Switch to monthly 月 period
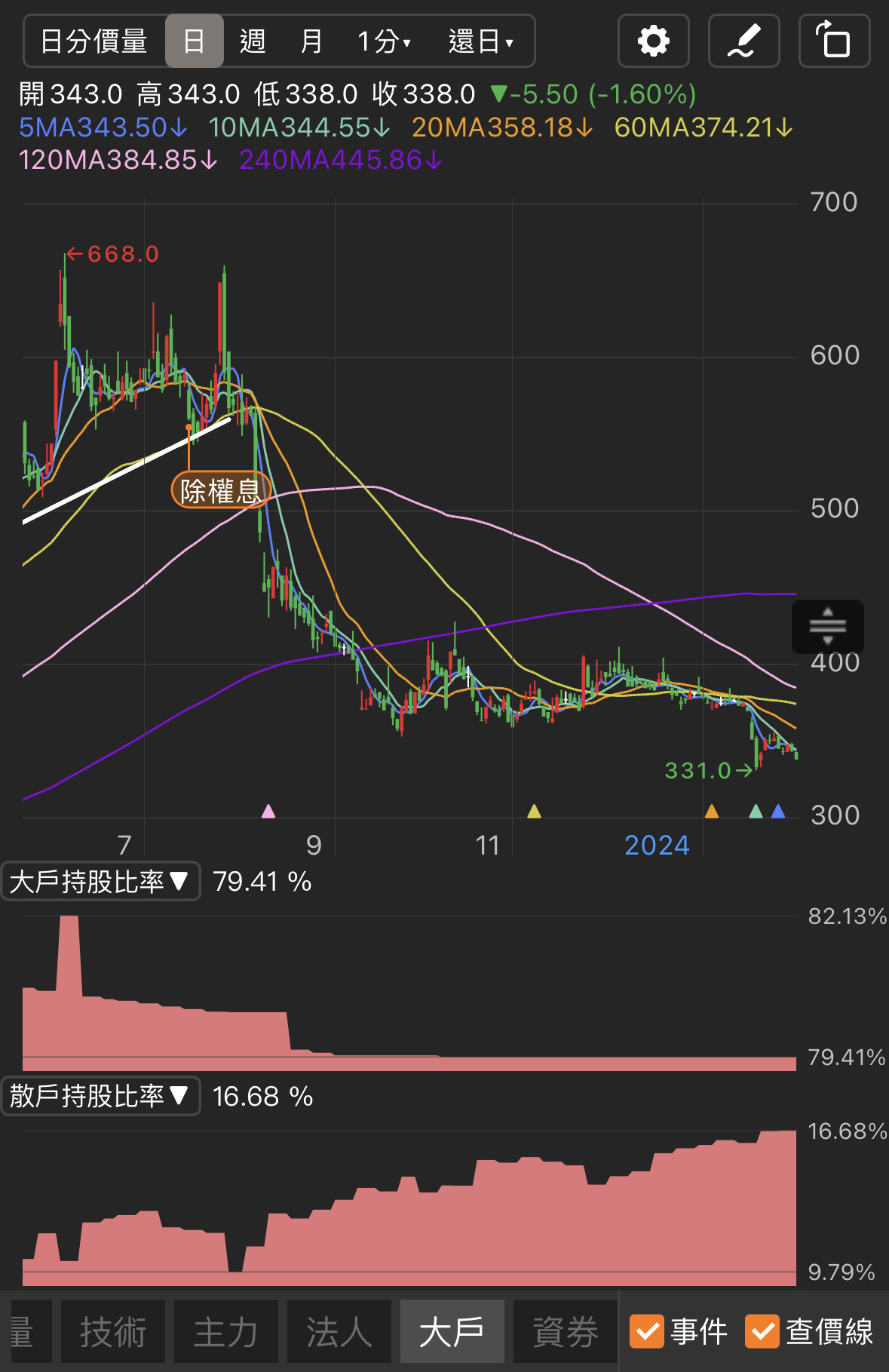The width and height of the screenshot is (889, 1372). pos(311,41)
